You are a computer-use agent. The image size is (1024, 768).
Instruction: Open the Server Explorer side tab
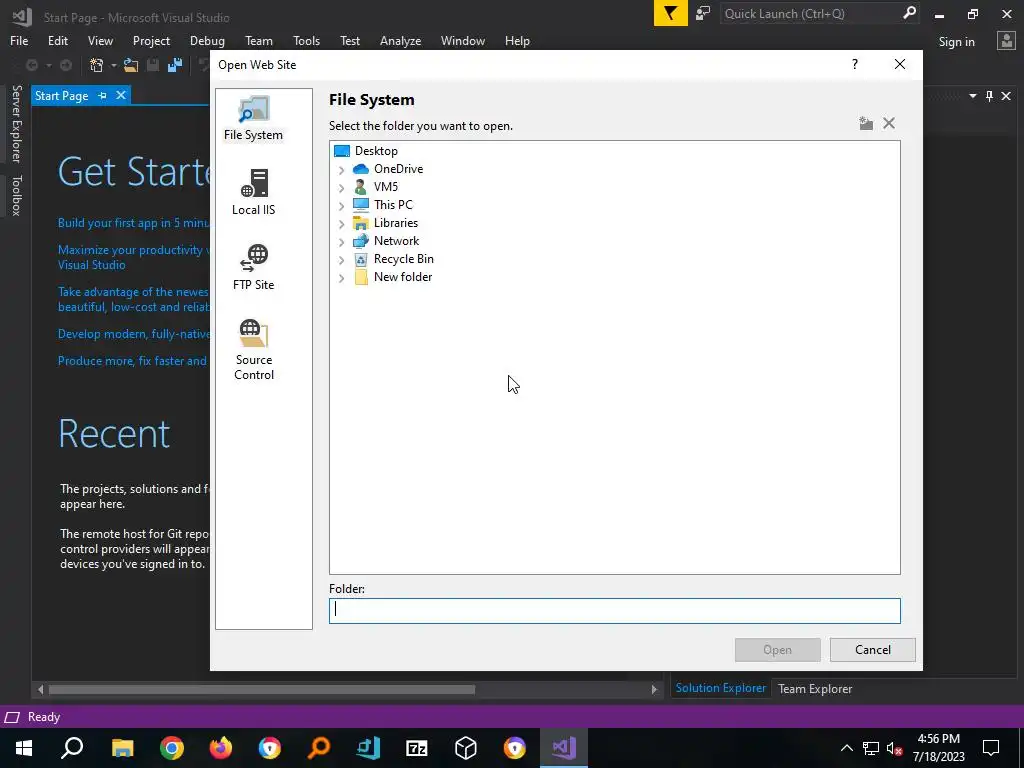point(16,123)
